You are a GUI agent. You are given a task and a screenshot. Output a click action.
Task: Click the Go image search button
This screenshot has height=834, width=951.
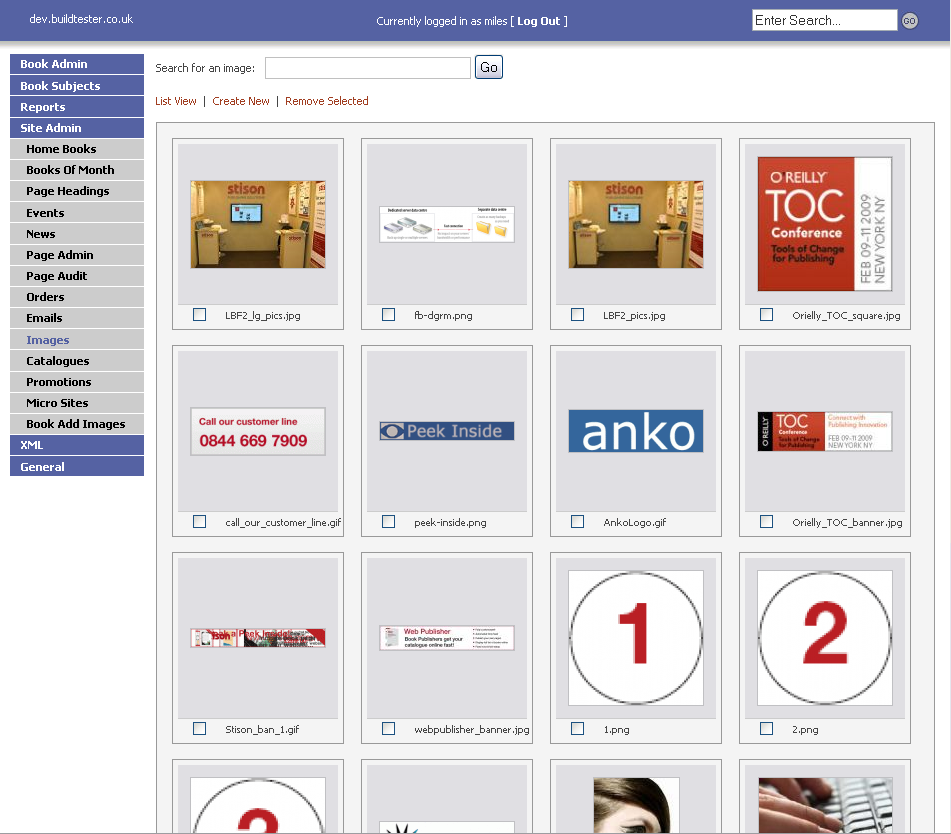tap(489, 67)
